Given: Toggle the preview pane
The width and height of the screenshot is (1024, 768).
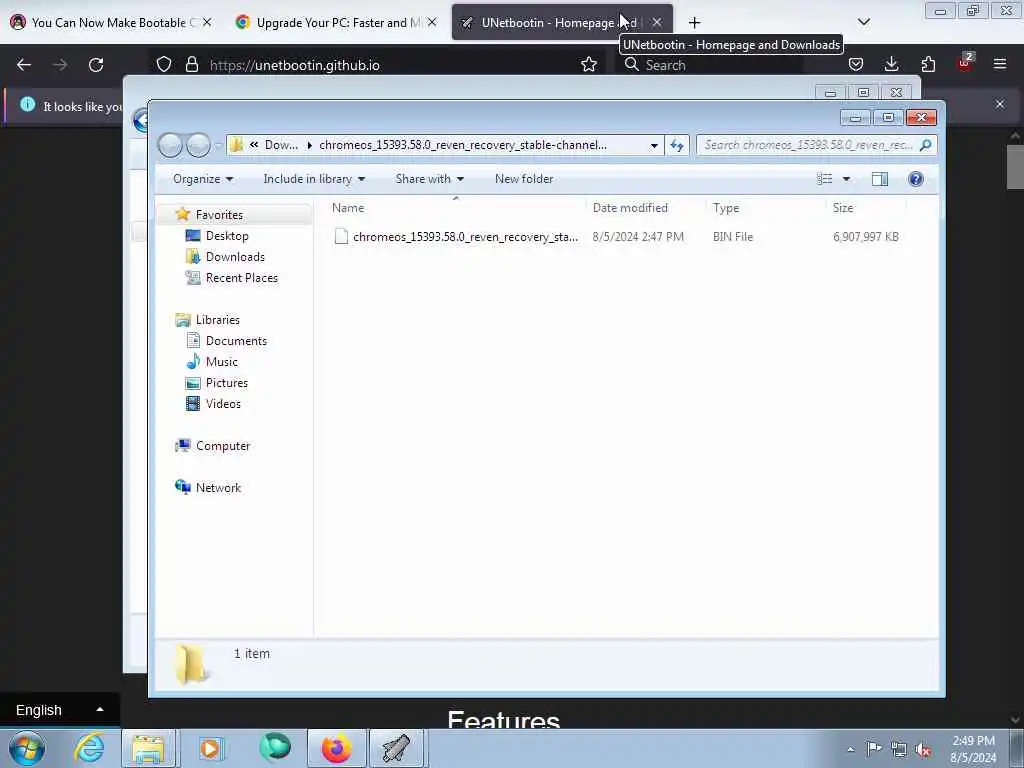Looking at the screenshot, I should pos(880,179).
